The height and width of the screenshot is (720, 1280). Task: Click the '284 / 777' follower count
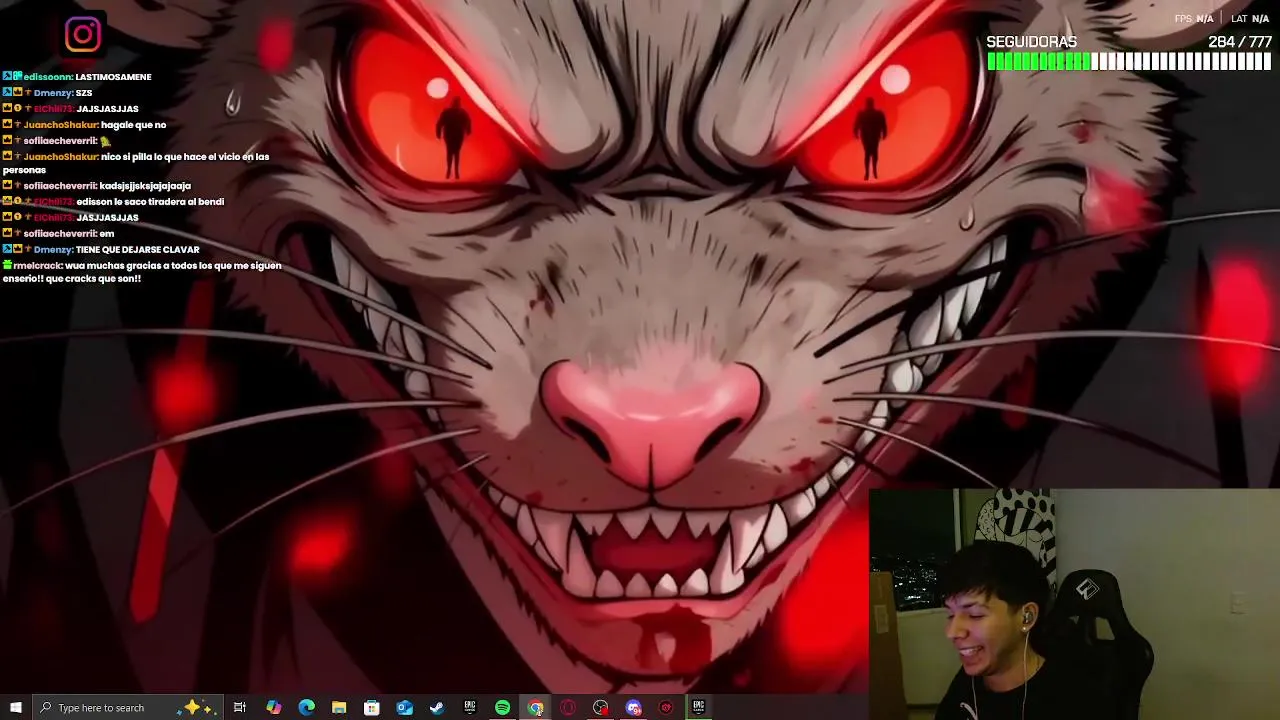pyautogui.click(x=1240, y=42)
